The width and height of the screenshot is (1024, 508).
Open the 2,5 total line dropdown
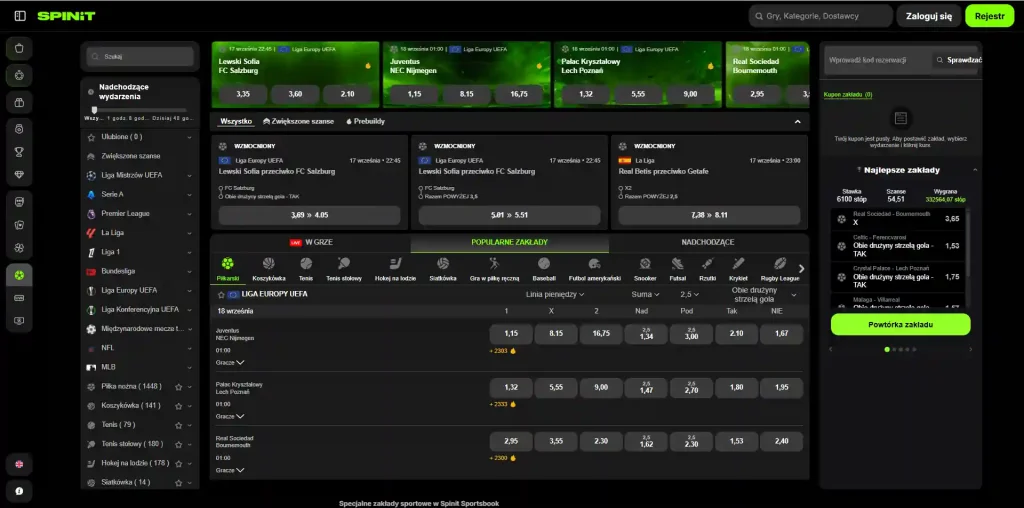[x=690, y=294]
